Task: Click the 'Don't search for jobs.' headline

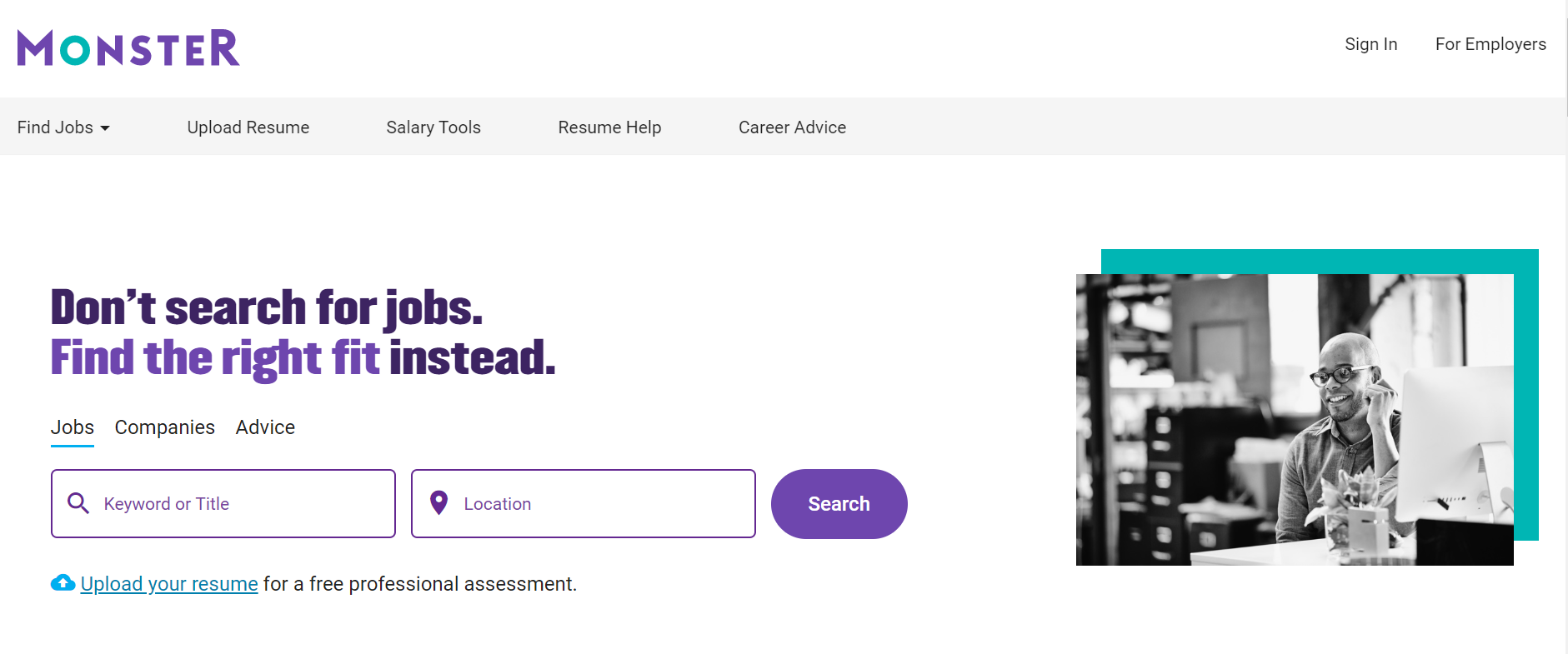Action: (x=267, y=307)
